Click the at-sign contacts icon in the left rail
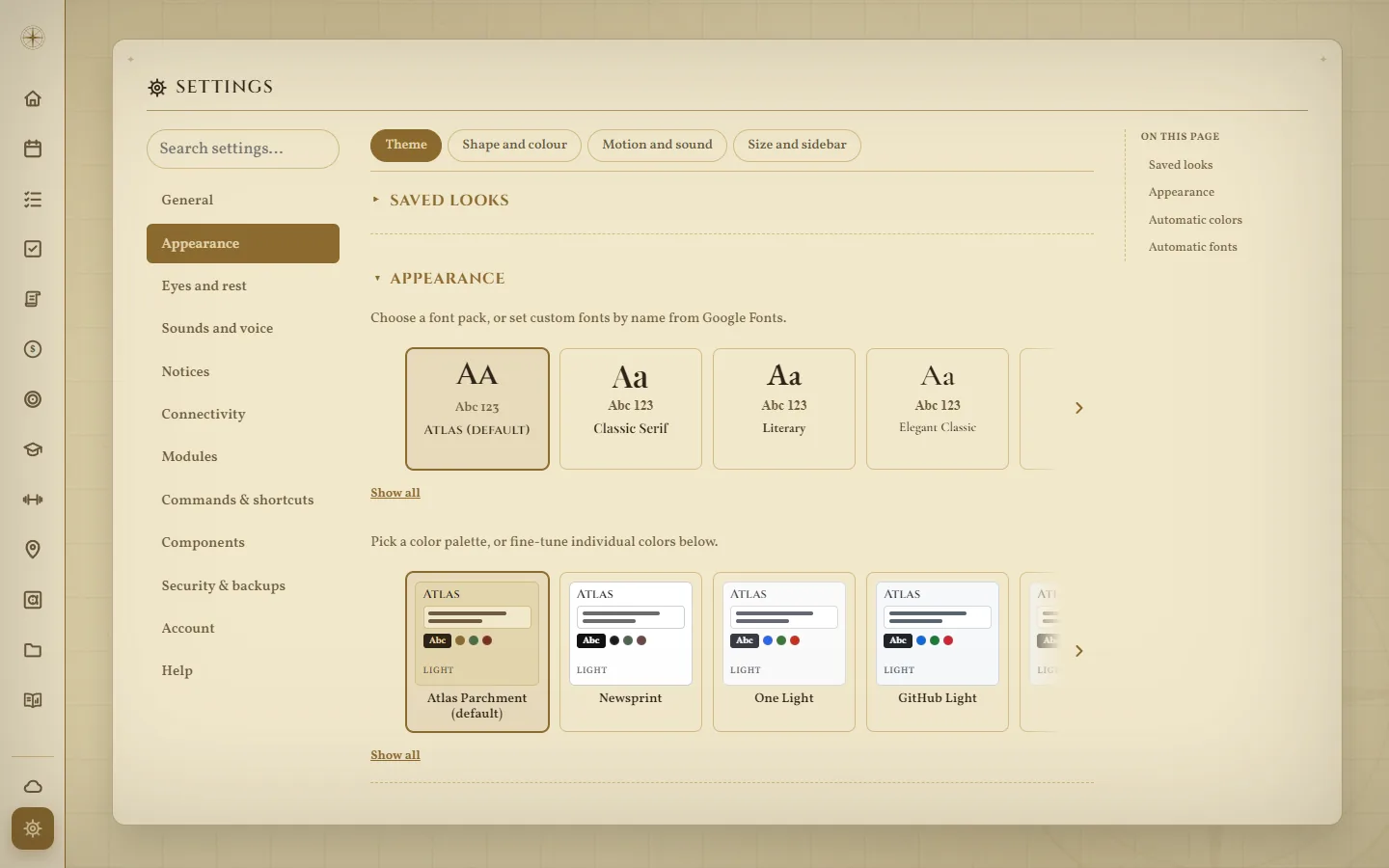The height and width of the screenshot is (868, 1389). click(x=33, y=600)
